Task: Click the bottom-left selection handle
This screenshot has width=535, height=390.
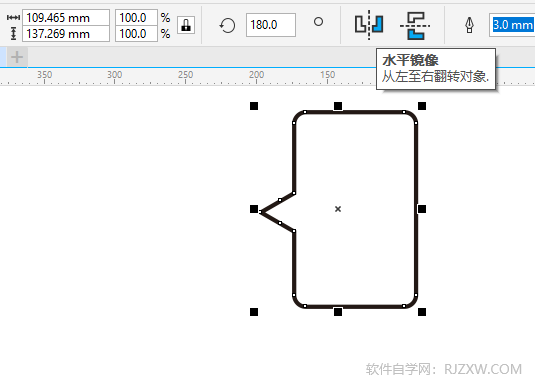Action: [x=254, y=312]
